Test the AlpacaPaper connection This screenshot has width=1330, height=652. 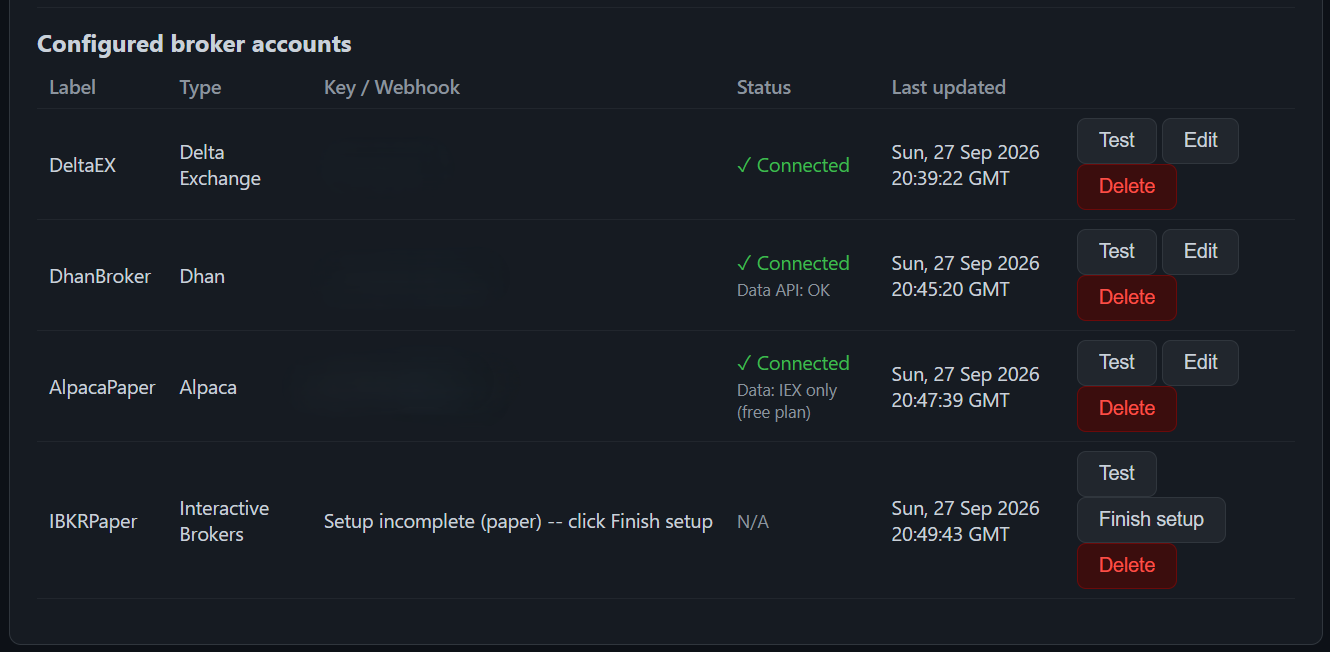click(1116, 363)
